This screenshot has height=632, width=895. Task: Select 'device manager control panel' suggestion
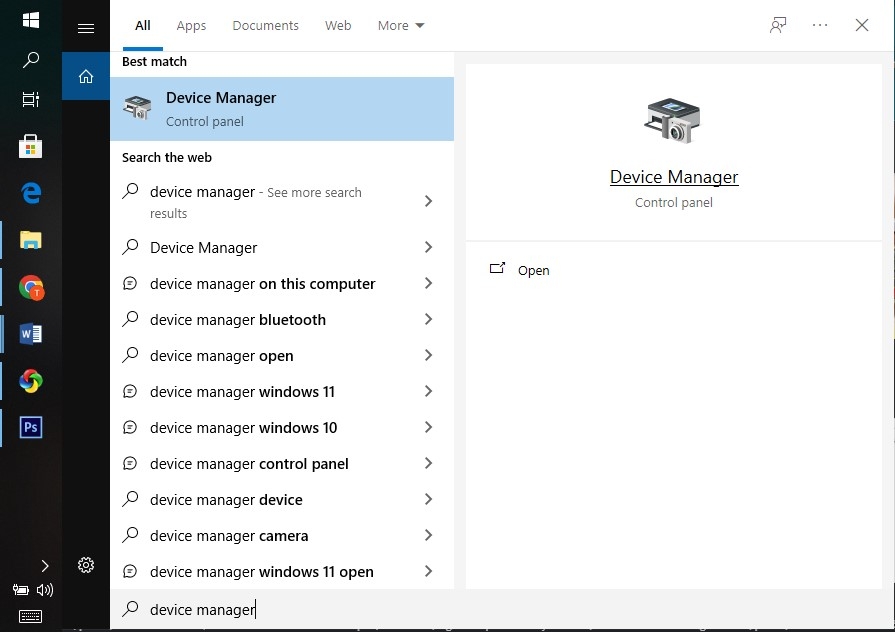tap(282, 464)
